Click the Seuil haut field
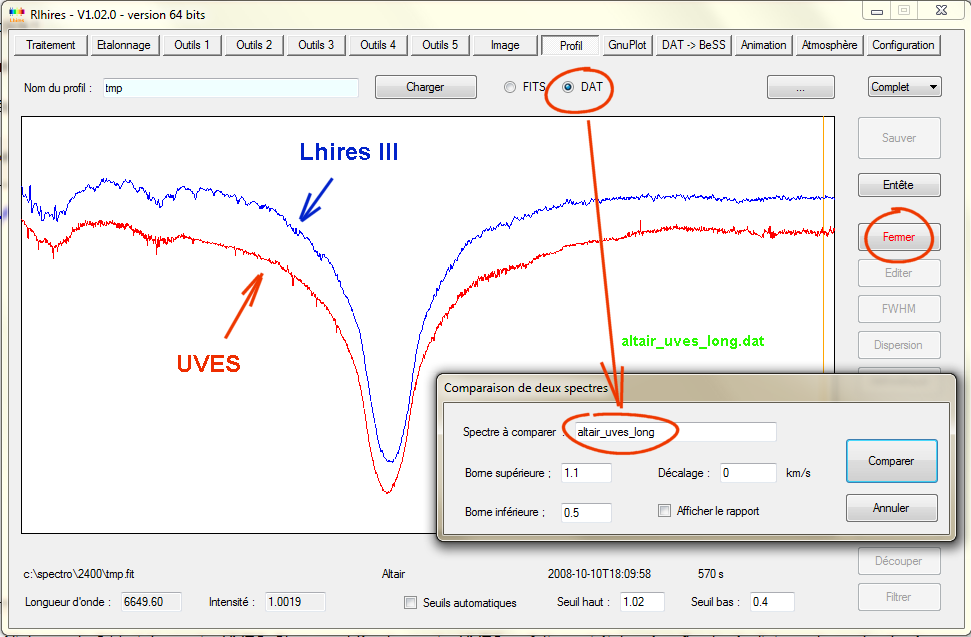971x637 pixels. [642, 602]
